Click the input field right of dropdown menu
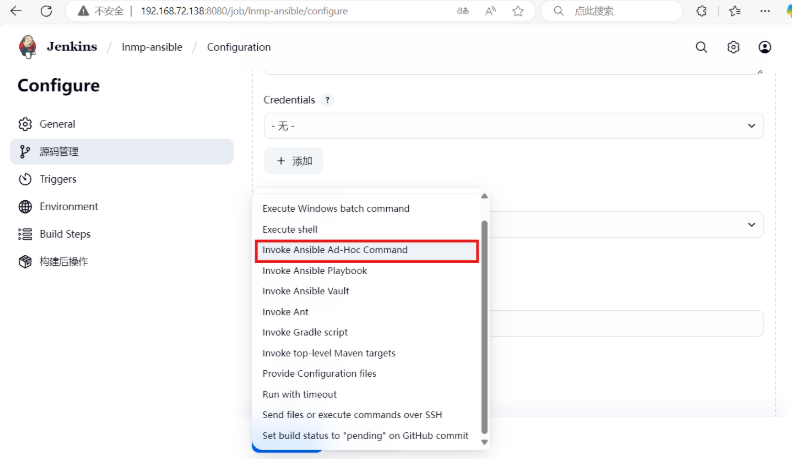Screen dimensions: 792x459 click(x=626, y=324)
